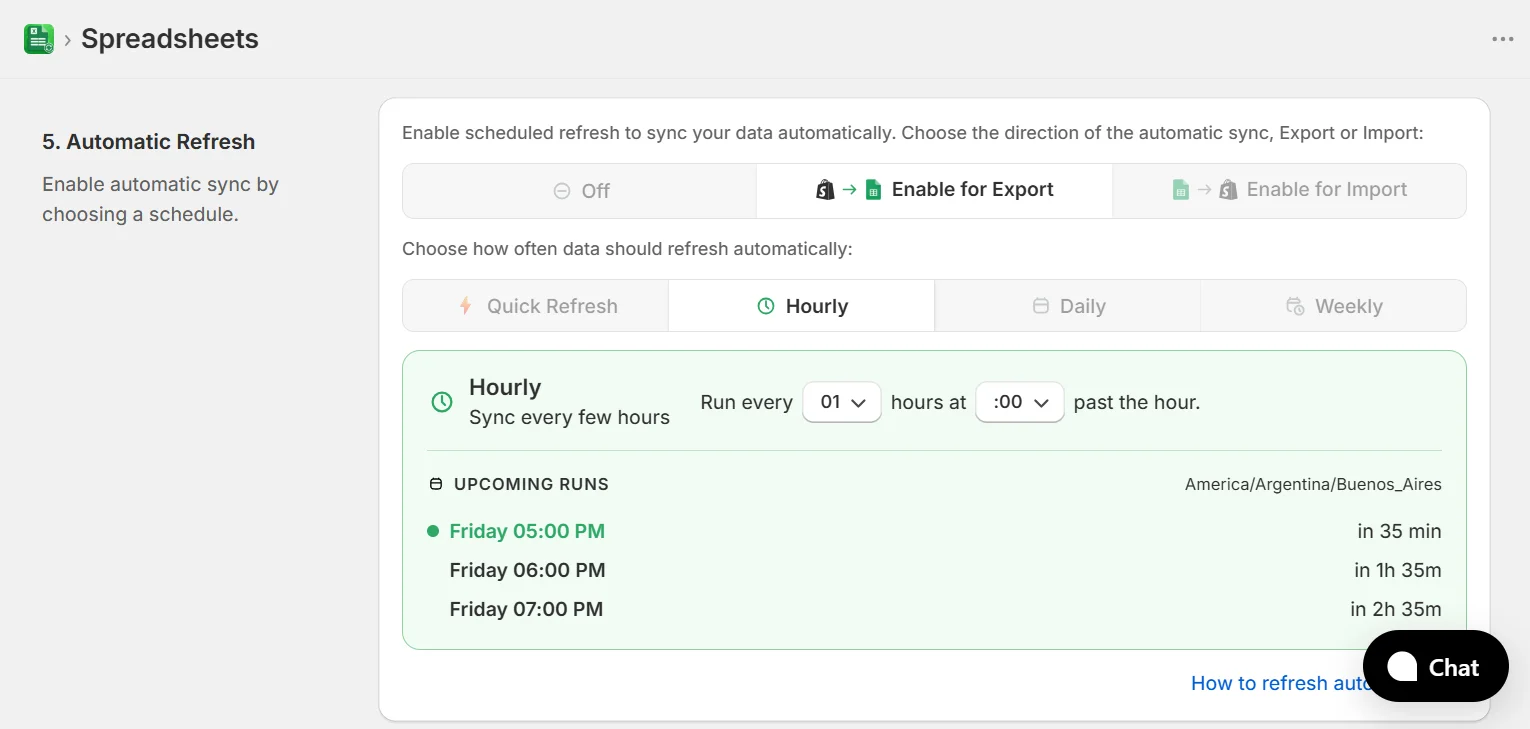Click the breadcrumb chevron beside Spreadsheets
The width and height of the screenshot is (1530, 729).
point(67,40)
